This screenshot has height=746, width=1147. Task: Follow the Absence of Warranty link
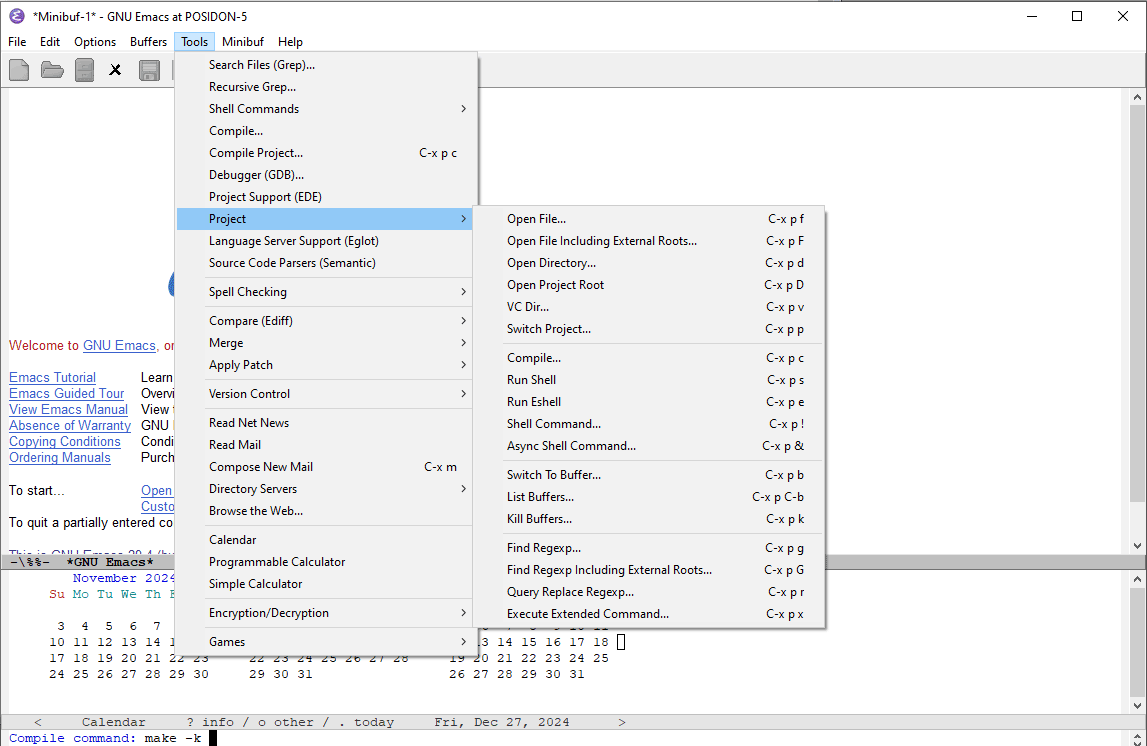click(69, 426)
